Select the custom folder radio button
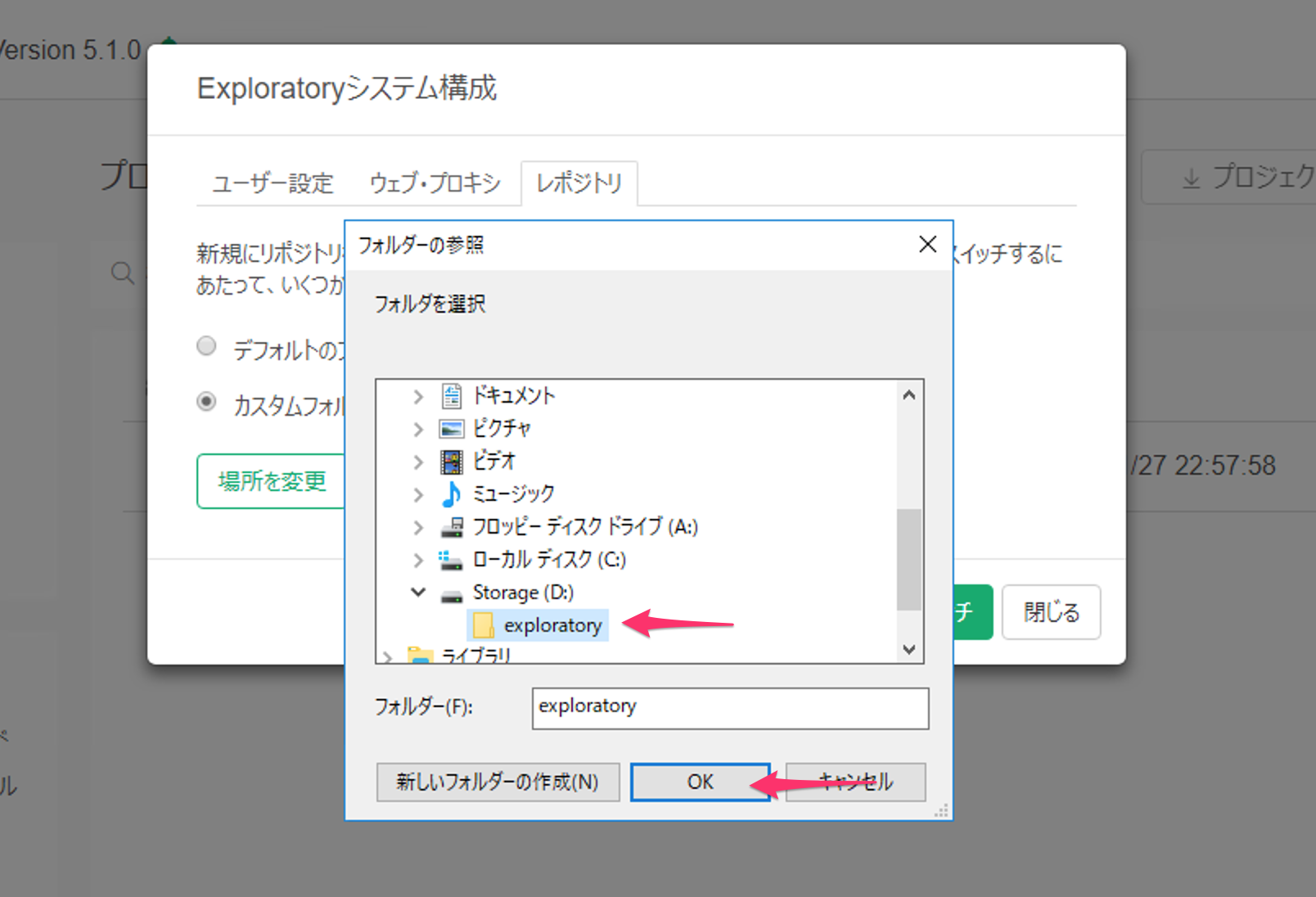The width and height of the screenshot is (1316, 897). 206,402
